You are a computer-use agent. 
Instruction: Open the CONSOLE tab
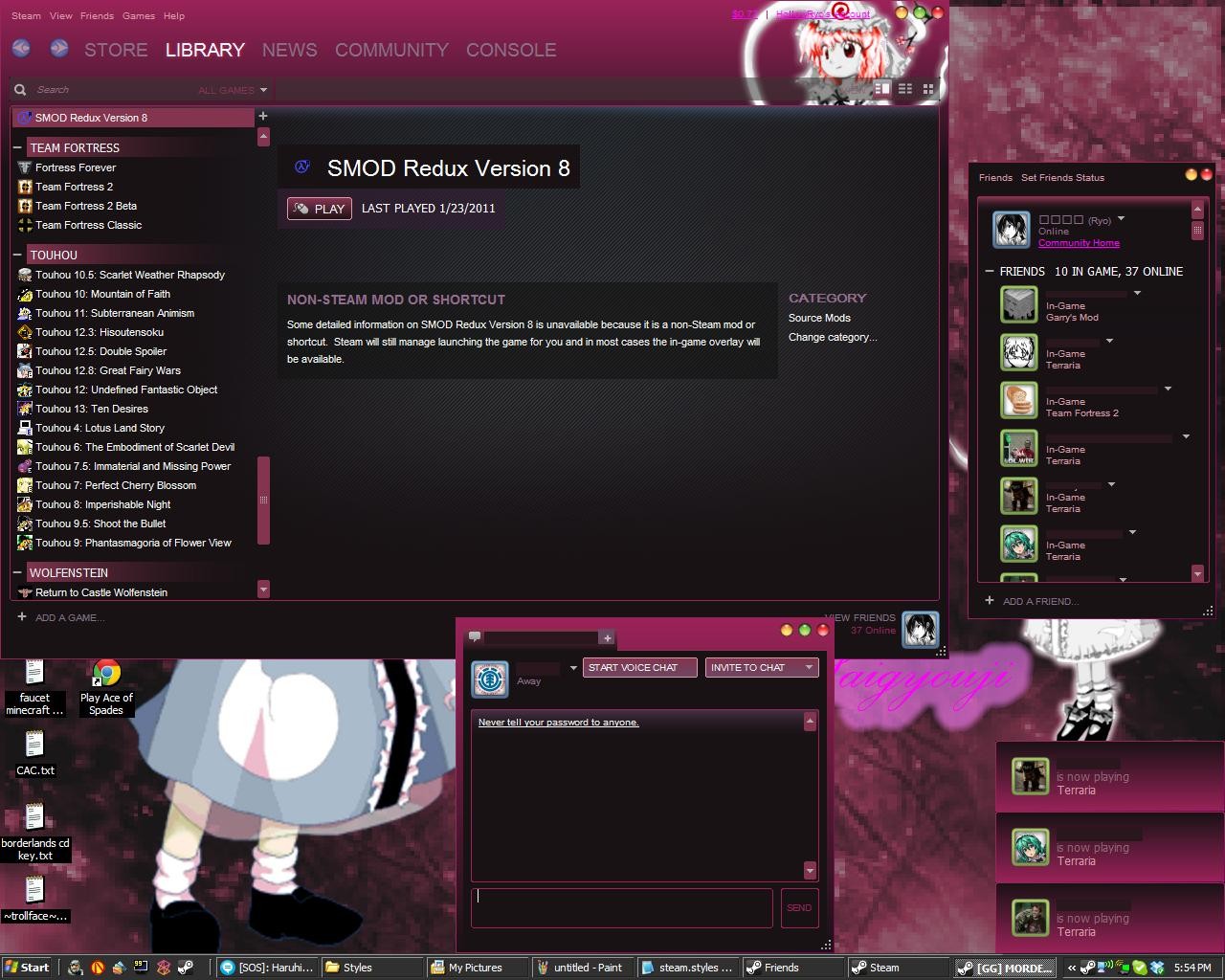511,50
